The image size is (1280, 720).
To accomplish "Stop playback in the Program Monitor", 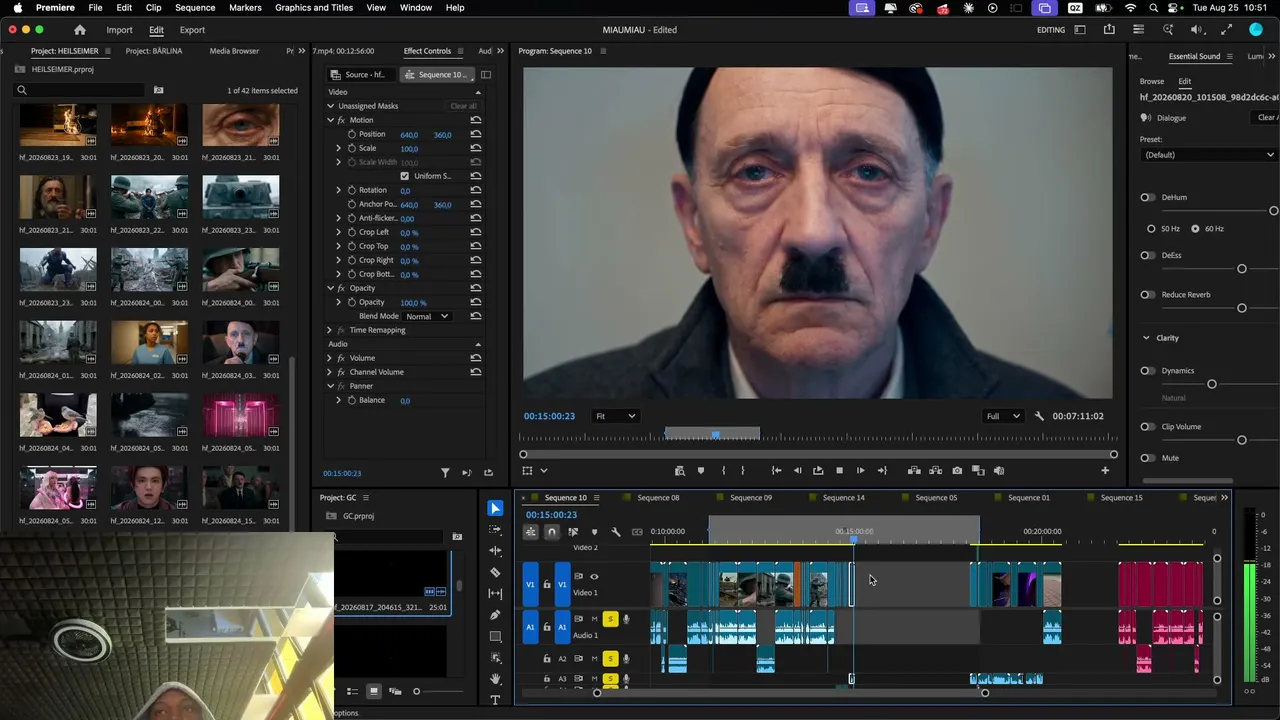I will point(839,470).
